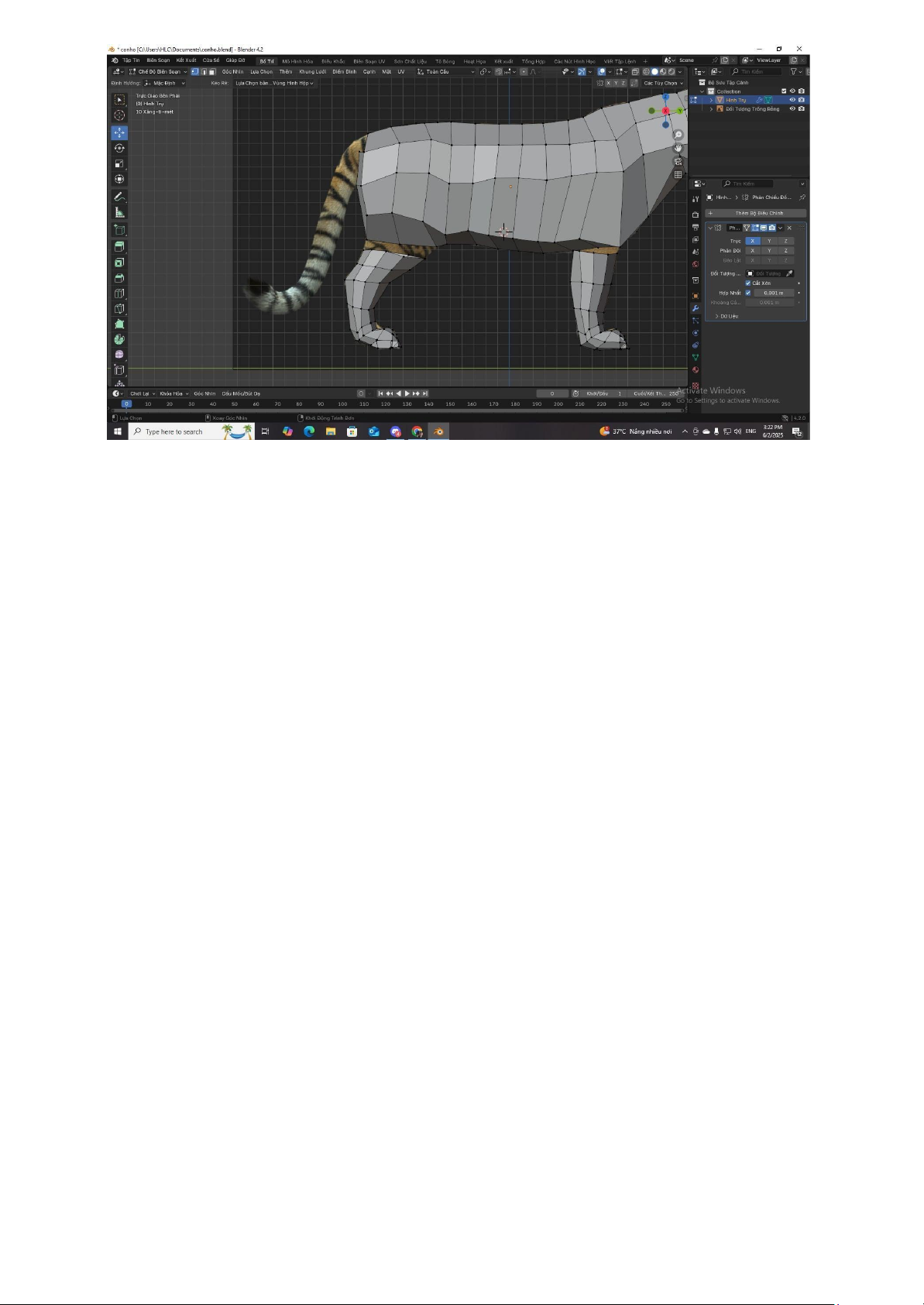
Task: Switch to the Mô Hình Hóa workspace tab
Action: pos(297,61)
